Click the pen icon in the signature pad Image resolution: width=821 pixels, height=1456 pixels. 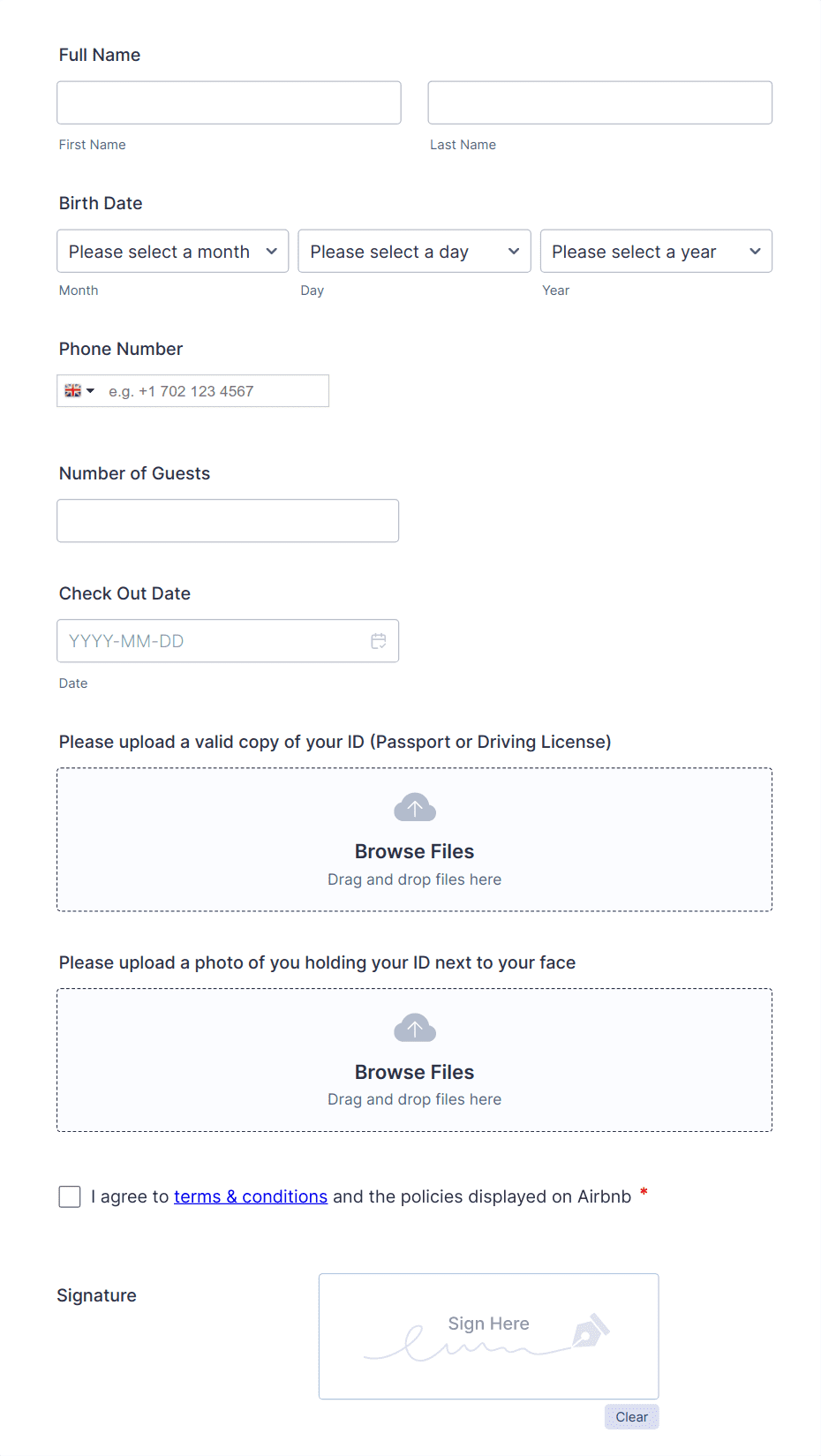click(x=590, y=1331)
